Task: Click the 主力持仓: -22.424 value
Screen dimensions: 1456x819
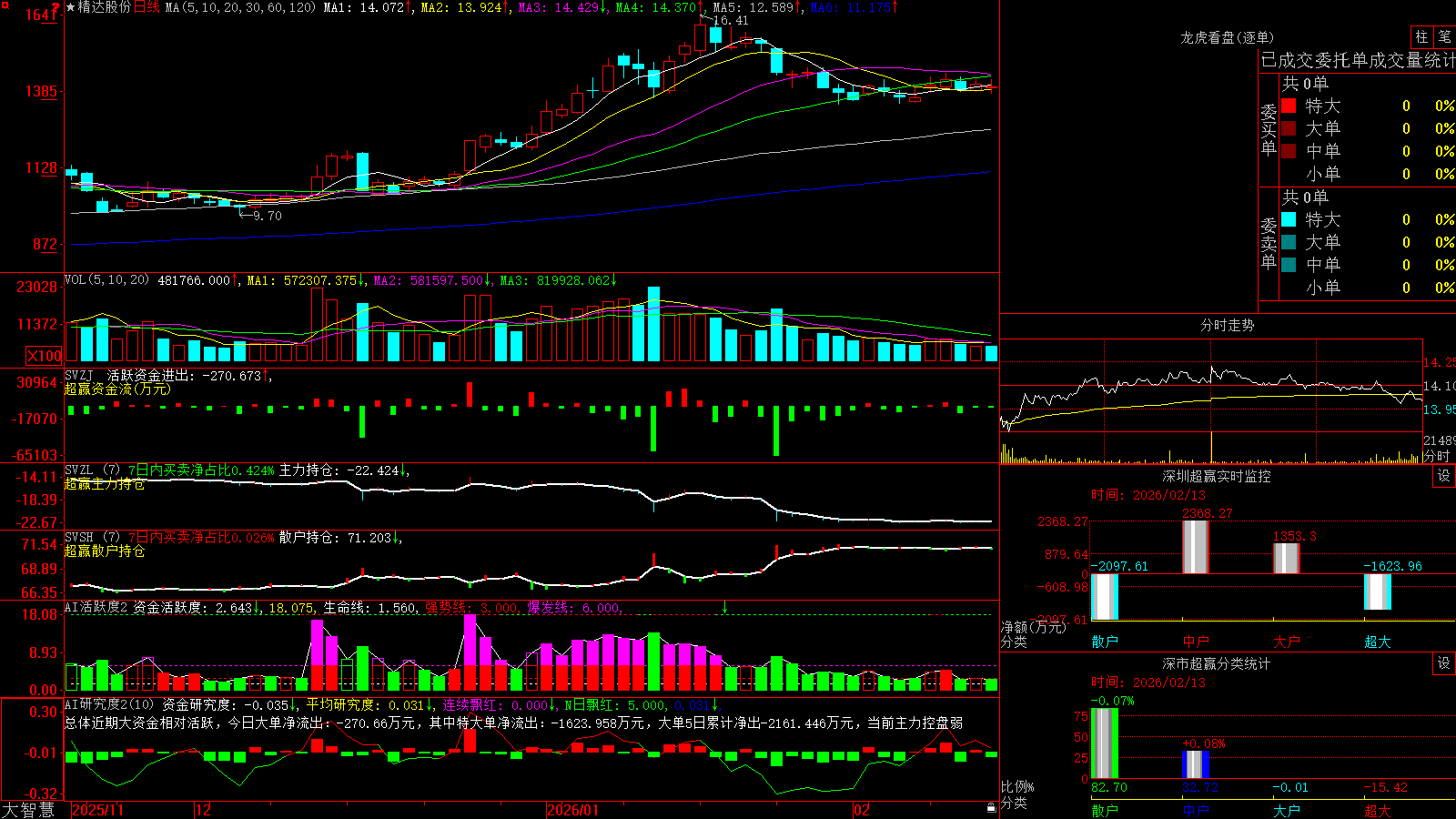Action: (339, 470)
